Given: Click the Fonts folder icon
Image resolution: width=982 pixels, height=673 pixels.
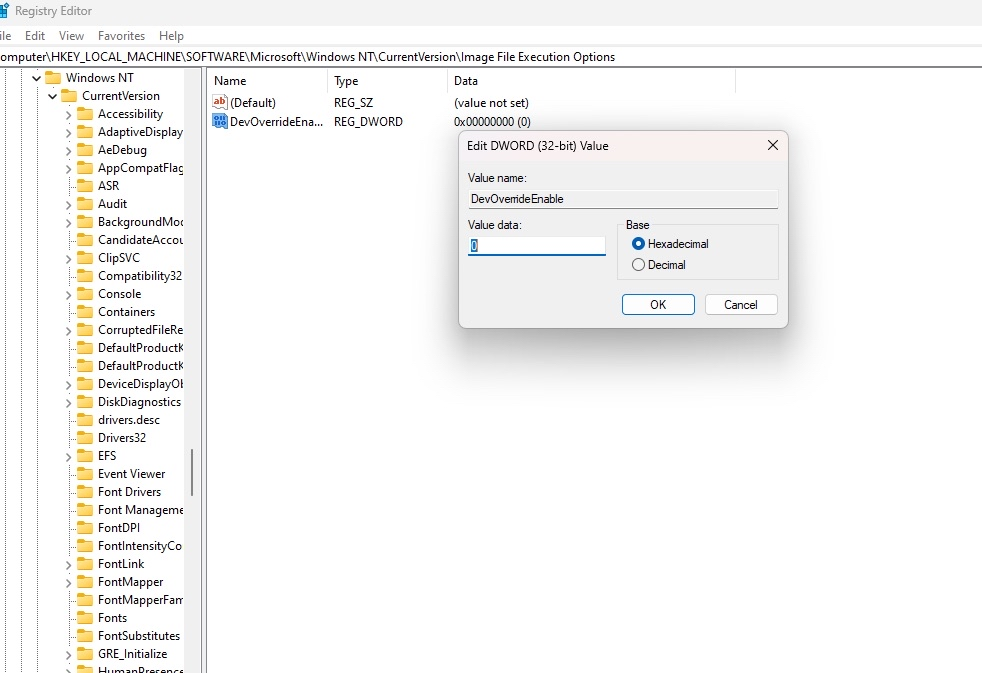Looking at the screenshot, I should pos(85,618).
